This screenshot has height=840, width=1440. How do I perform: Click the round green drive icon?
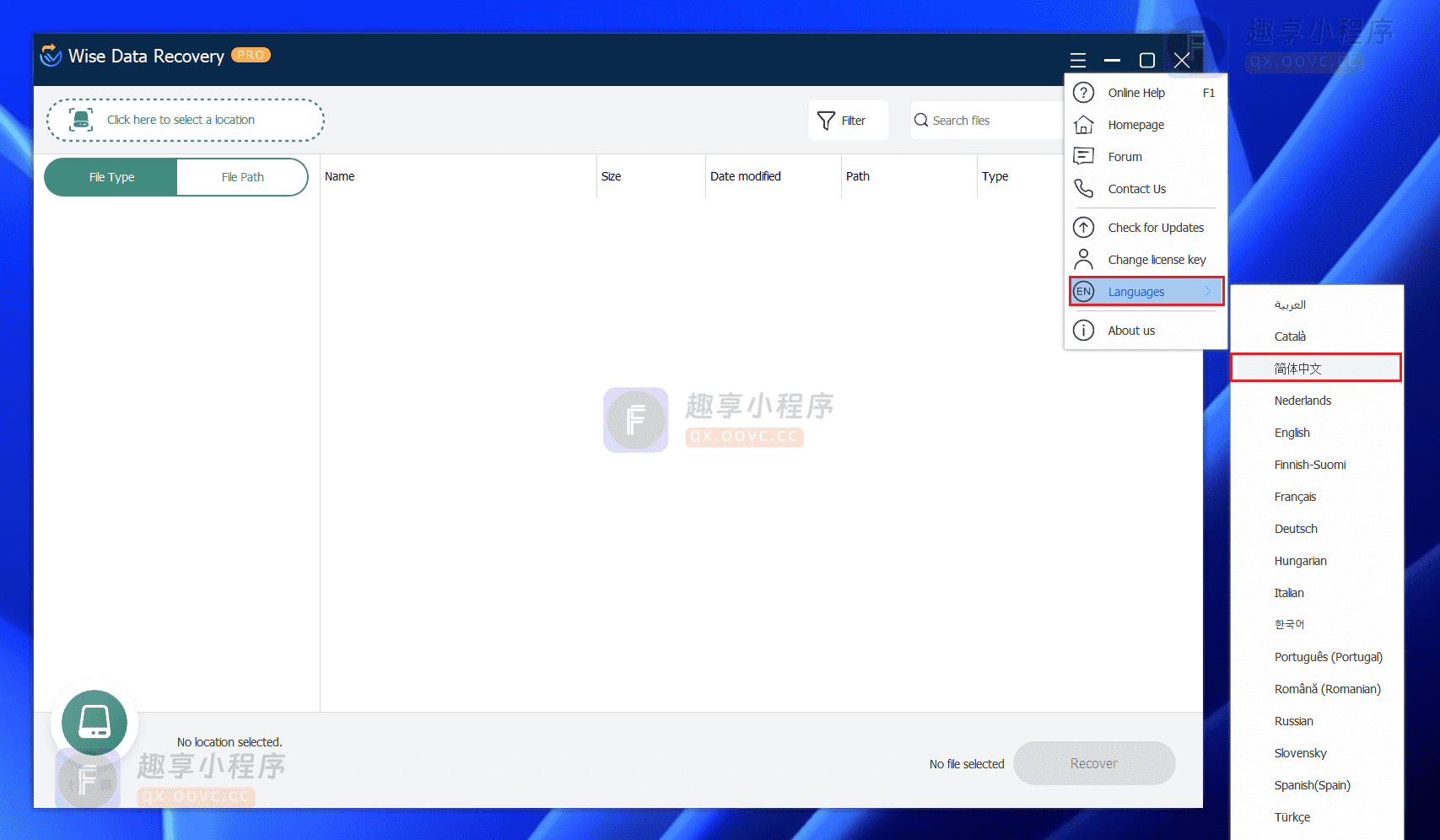pos(94,723)
